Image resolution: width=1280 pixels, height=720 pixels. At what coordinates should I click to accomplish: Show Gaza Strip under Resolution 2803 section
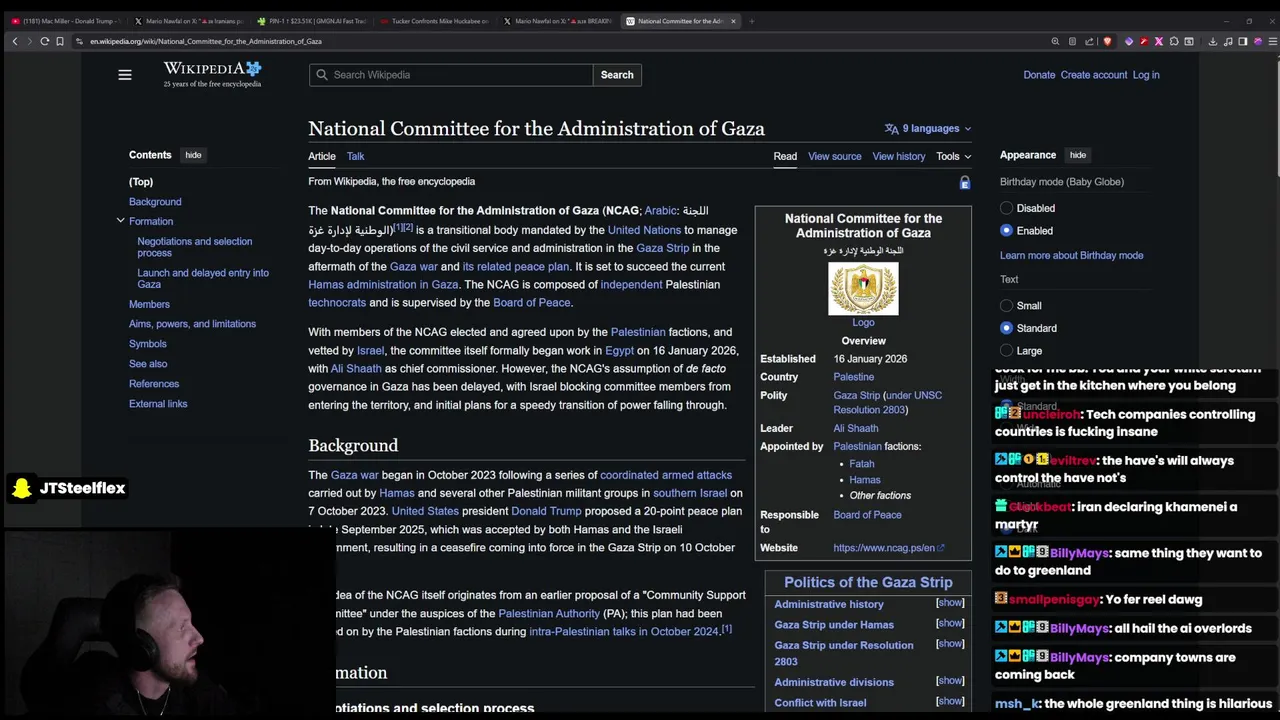pyautogui.click(x=949, y=644)
